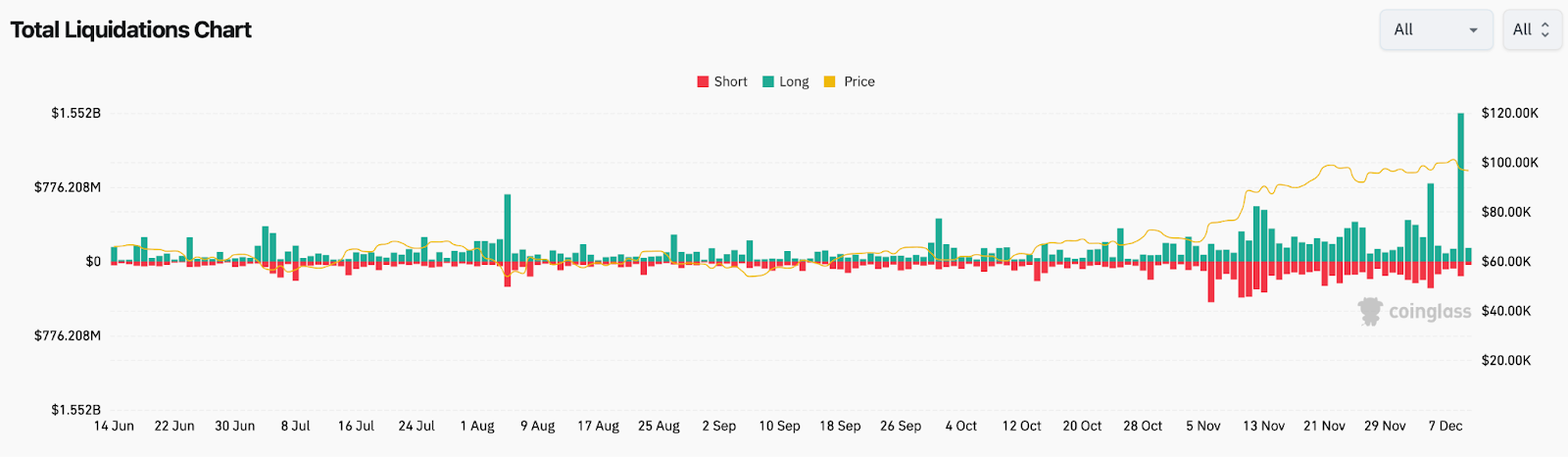Select the 7 Dec date label
The width and height of the screenshot is (1568, 457).
[x=1445, y=426]
